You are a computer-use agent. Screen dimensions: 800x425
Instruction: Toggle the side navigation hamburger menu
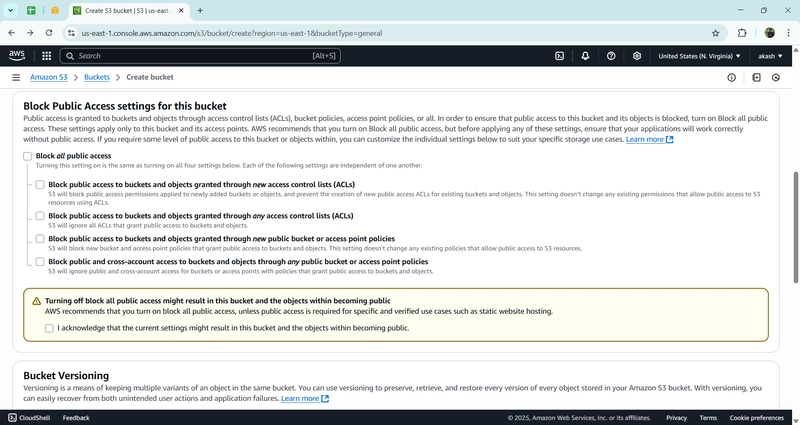click(x=16, y=78)
